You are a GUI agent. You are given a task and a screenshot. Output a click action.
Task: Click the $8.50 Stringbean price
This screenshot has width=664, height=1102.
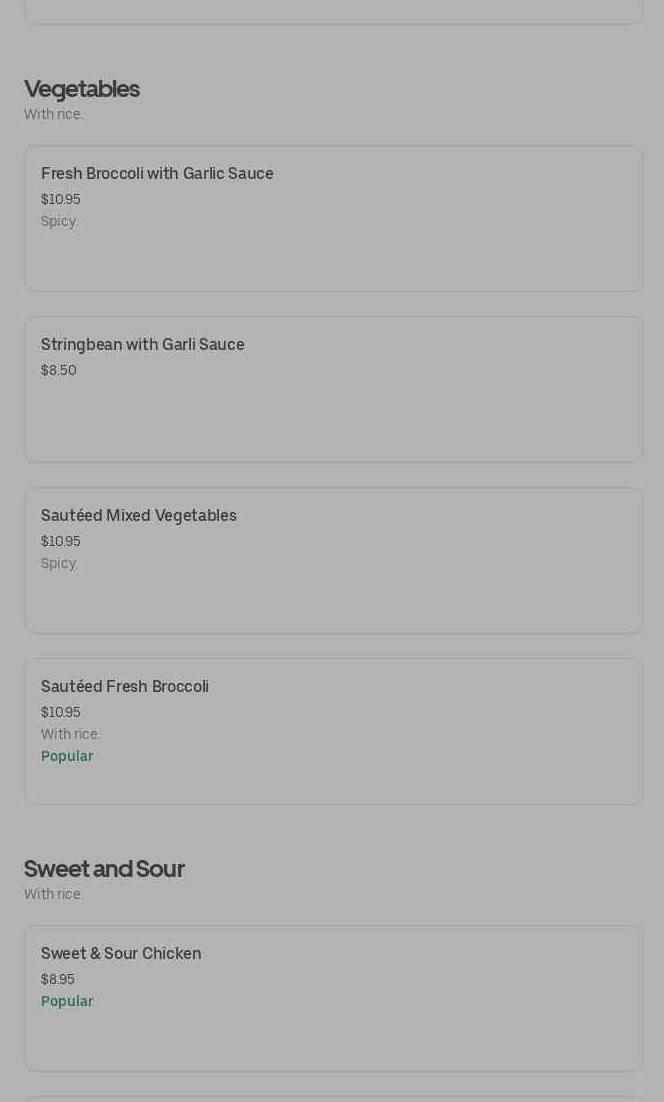pos(59,371)
